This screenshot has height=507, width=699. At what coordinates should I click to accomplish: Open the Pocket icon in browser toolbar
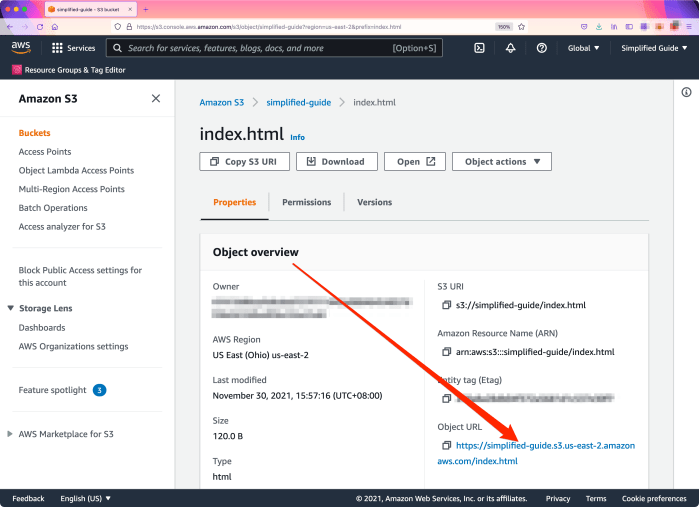click(x=584, y=27)
